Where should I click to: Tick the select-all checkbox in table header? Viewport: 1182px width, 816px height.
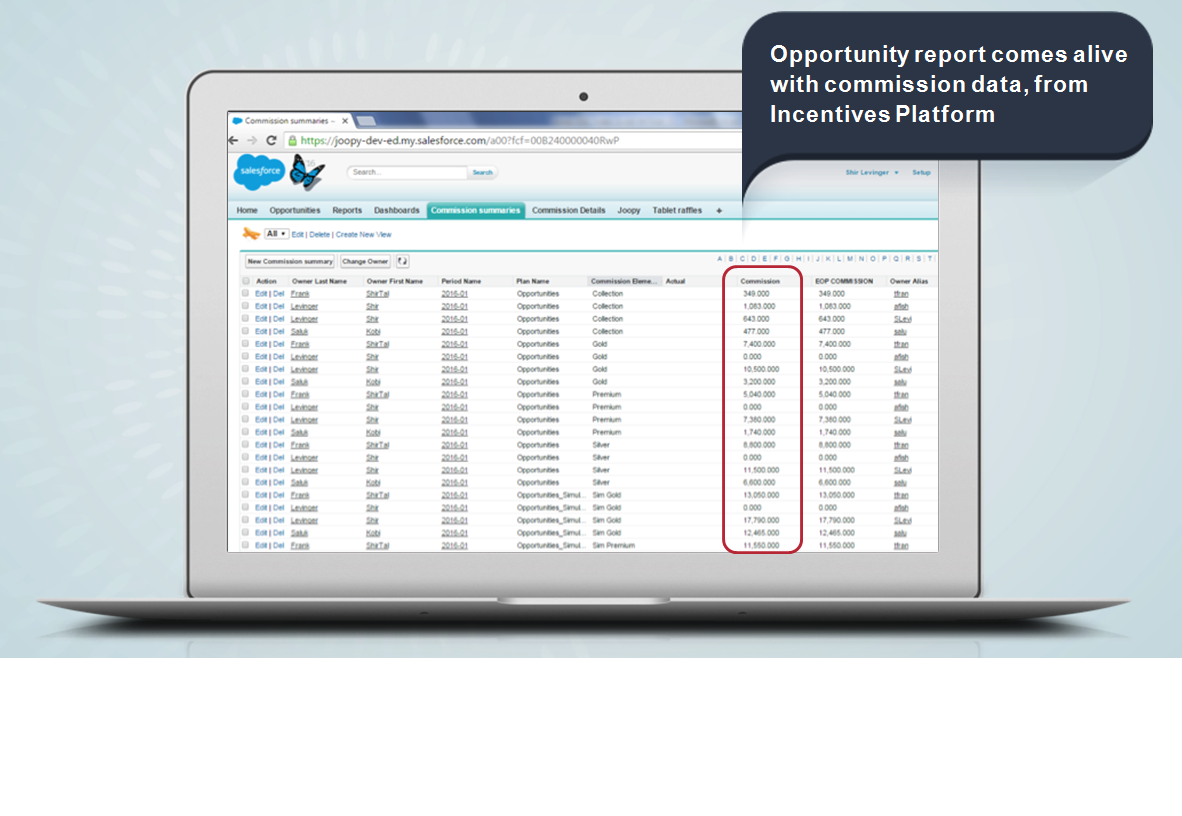point(246,281)
